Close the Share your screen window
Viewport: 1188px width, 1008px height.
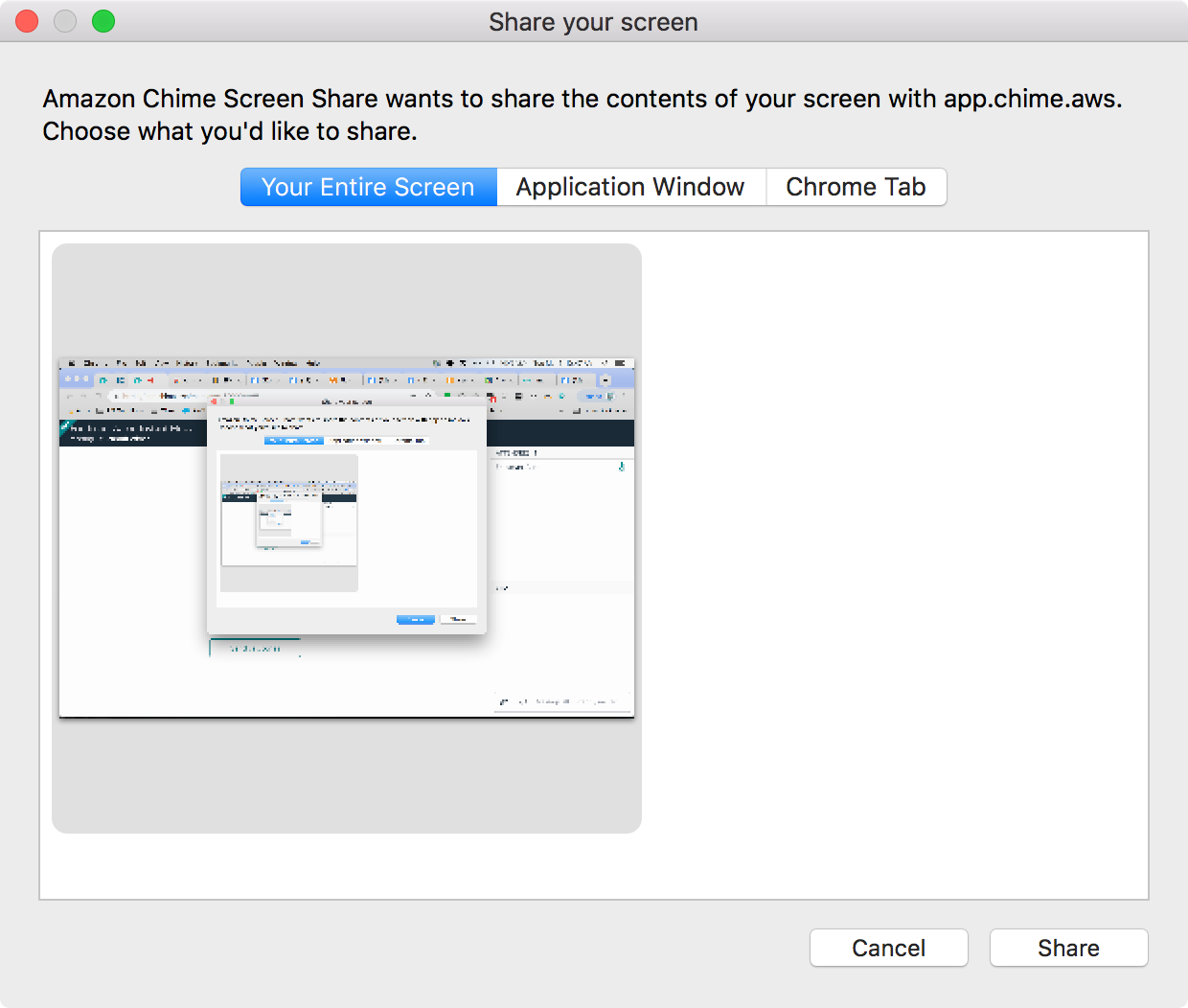pos(27,21)
